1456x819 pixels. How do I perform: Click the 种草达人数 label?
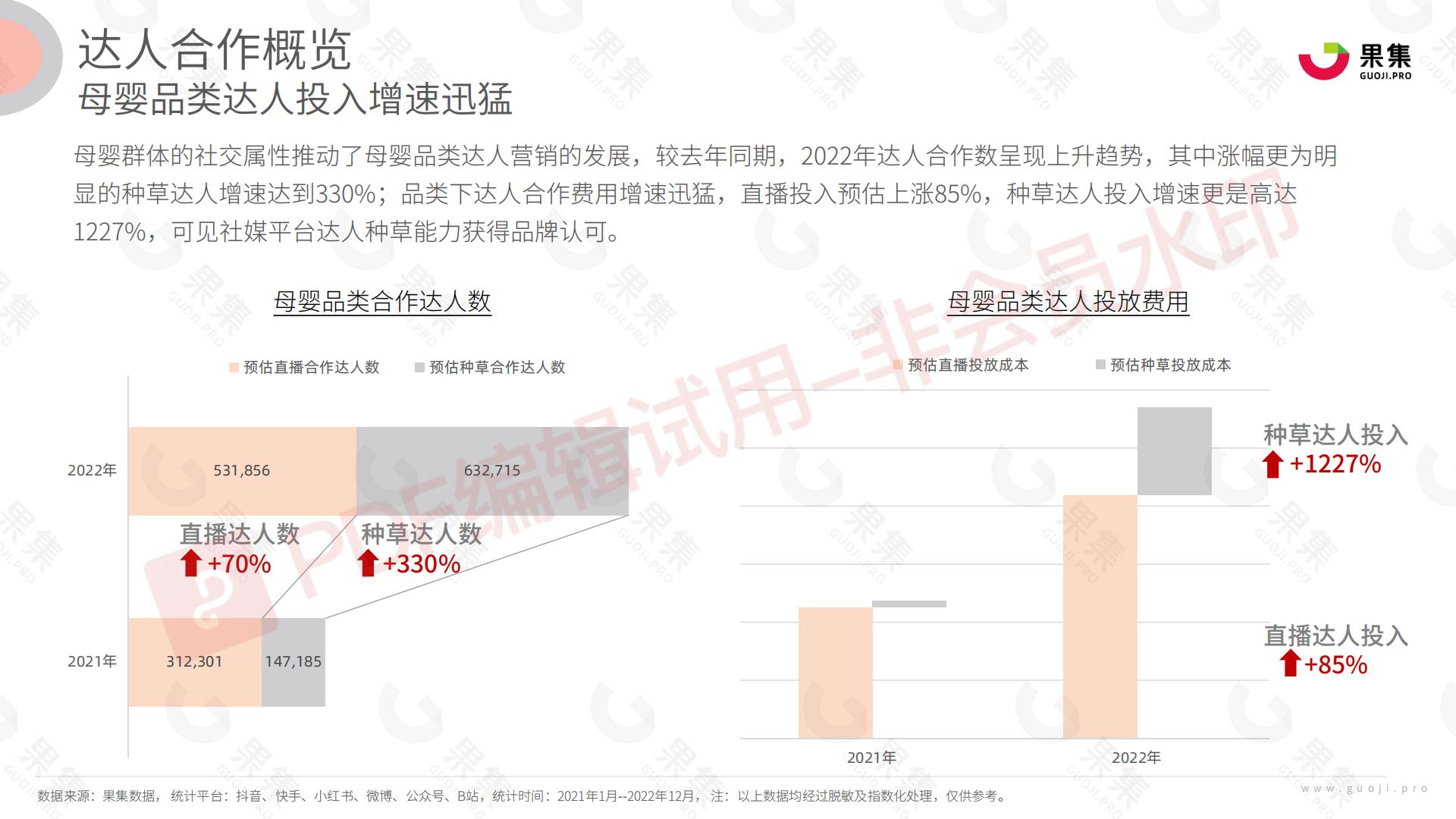point(422,534)
